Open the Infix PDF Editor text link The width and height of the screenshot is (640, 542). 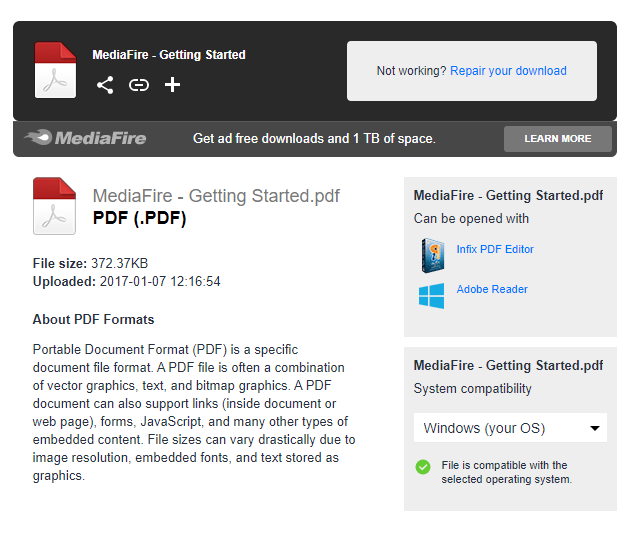[x=495, y=249]
